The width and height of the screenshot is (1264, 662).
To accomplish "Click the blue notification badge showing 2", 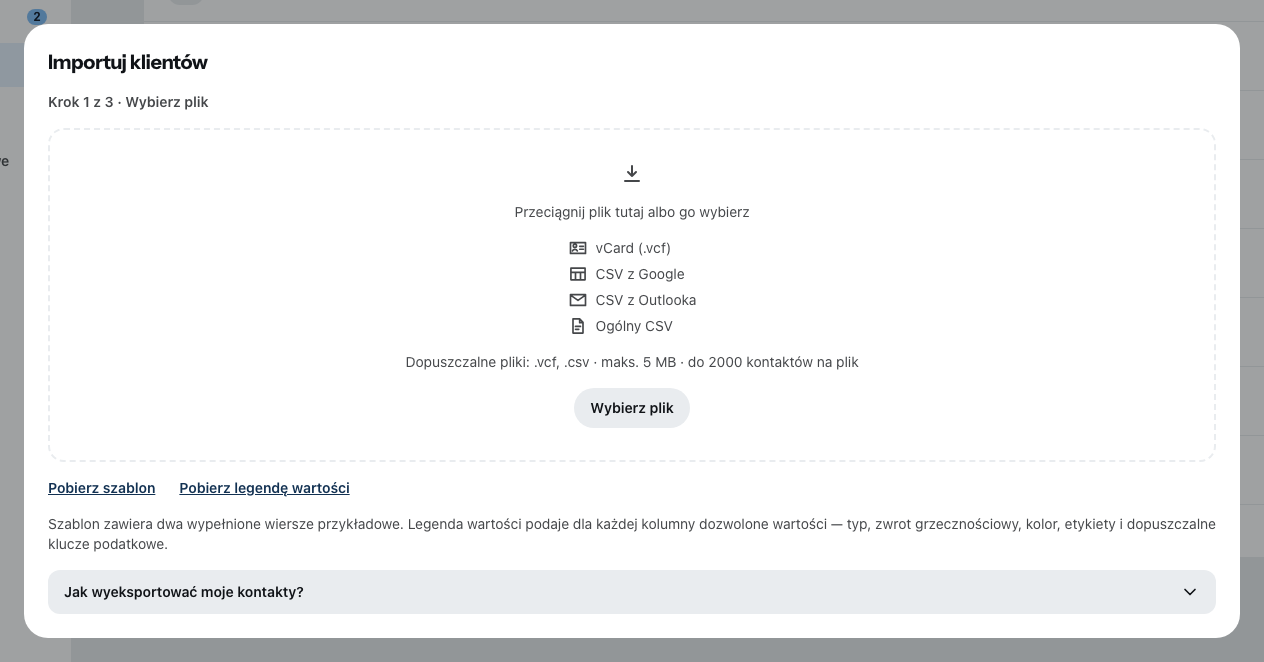I will (37, 16).
